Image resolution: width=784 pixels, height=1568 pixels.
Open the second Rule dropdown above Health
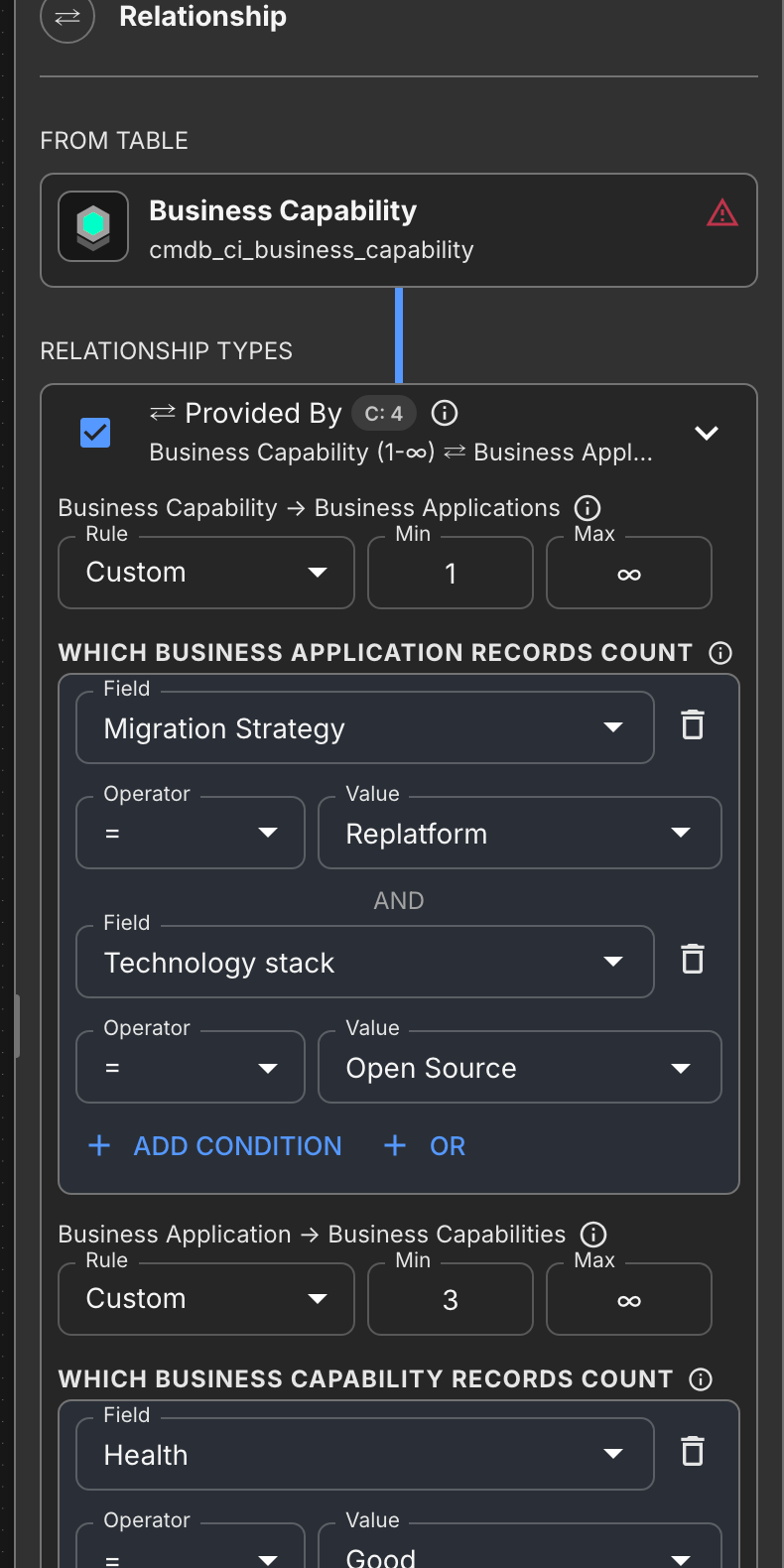tap(206, 1299)
